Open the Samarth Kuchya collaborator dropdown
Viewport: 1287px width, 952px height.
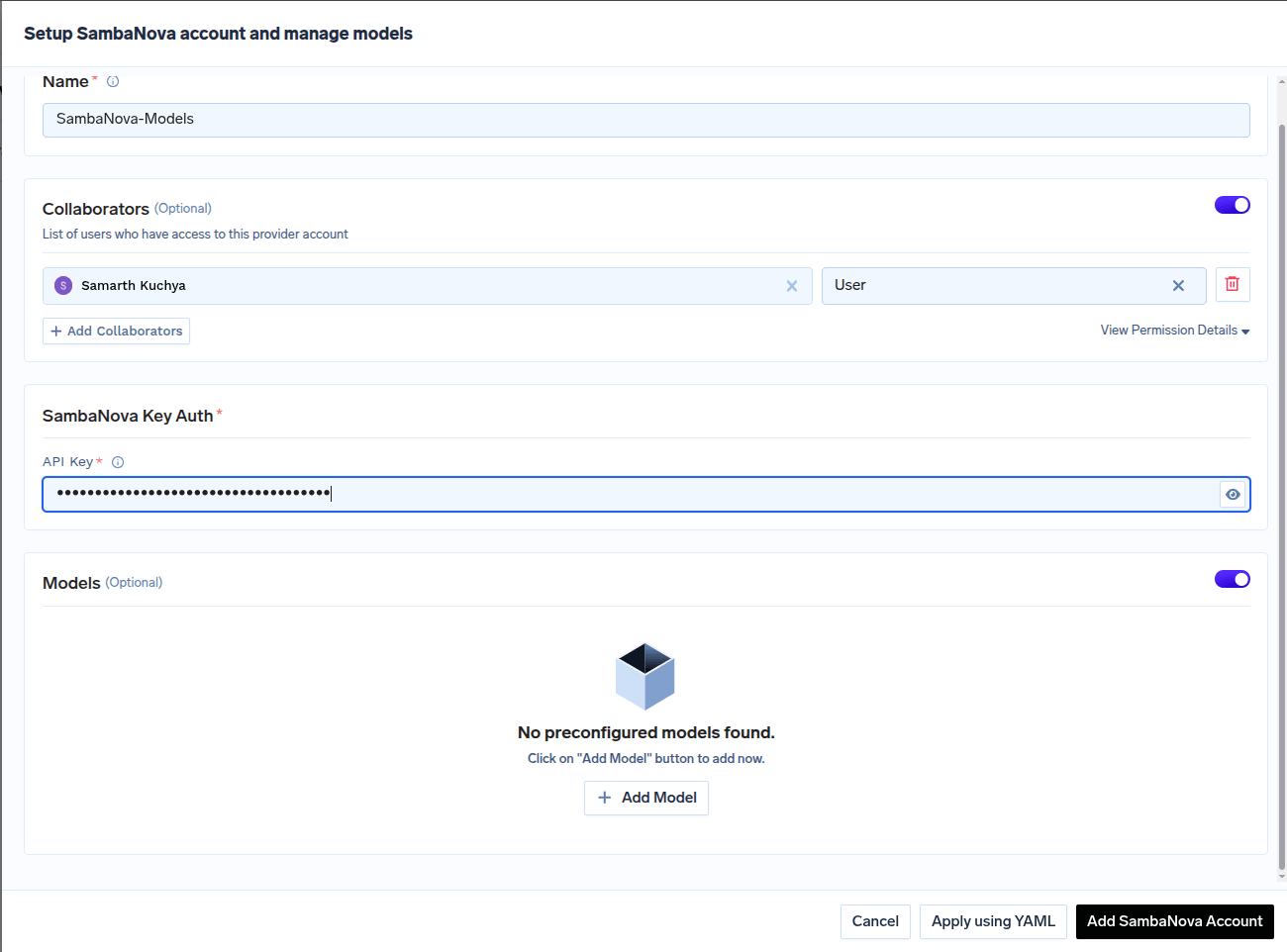[x=428, y=286]
